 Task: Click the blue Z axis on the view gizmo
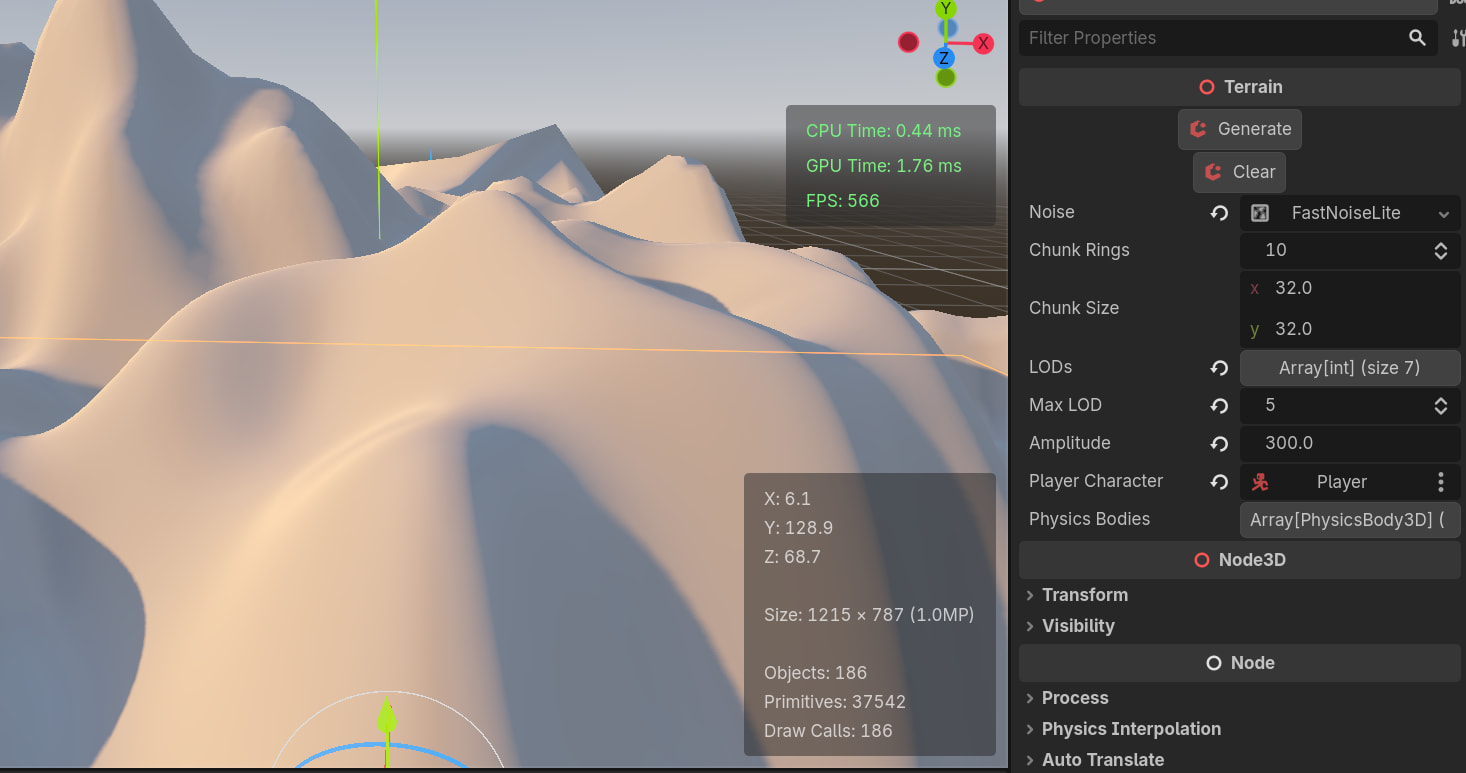tap(944, 58)
